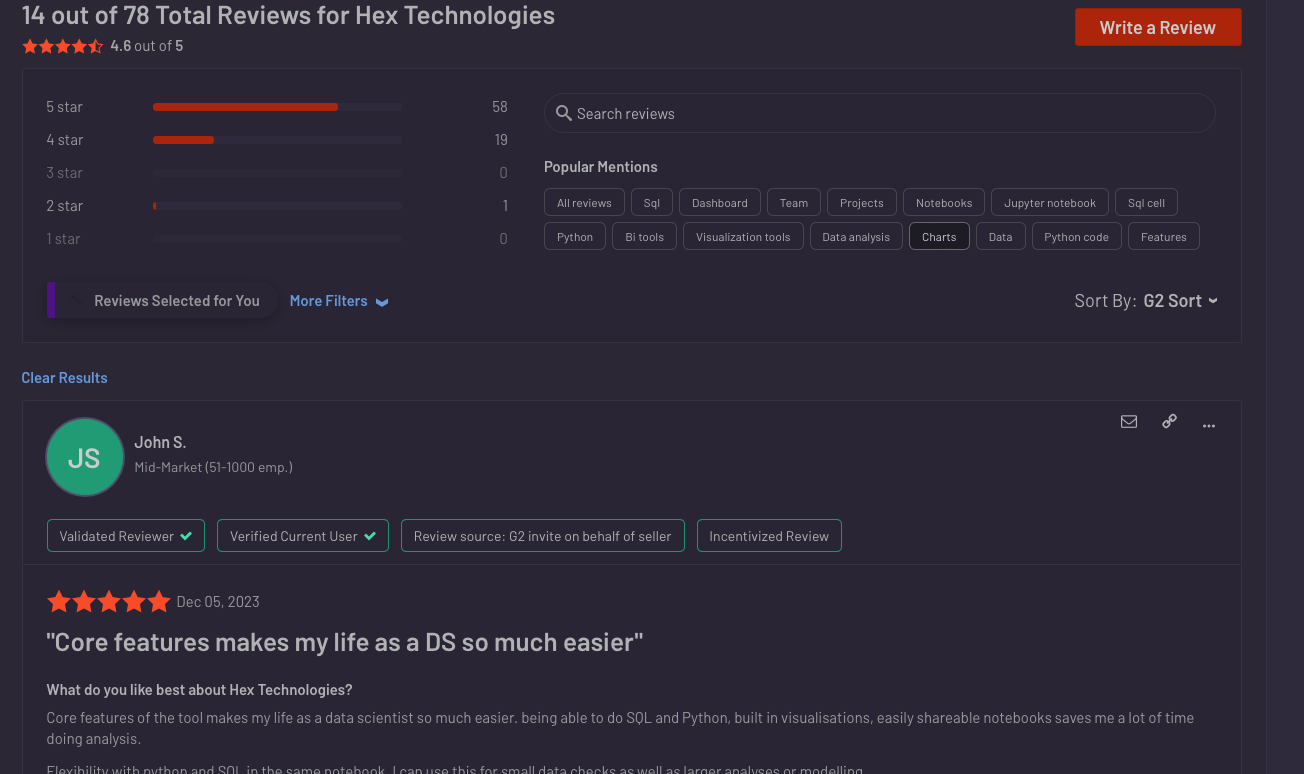The height and width of the screenshot is (774, 1304).
Task: Filter by the 5 star rating bar
Action: click(277, 107)
